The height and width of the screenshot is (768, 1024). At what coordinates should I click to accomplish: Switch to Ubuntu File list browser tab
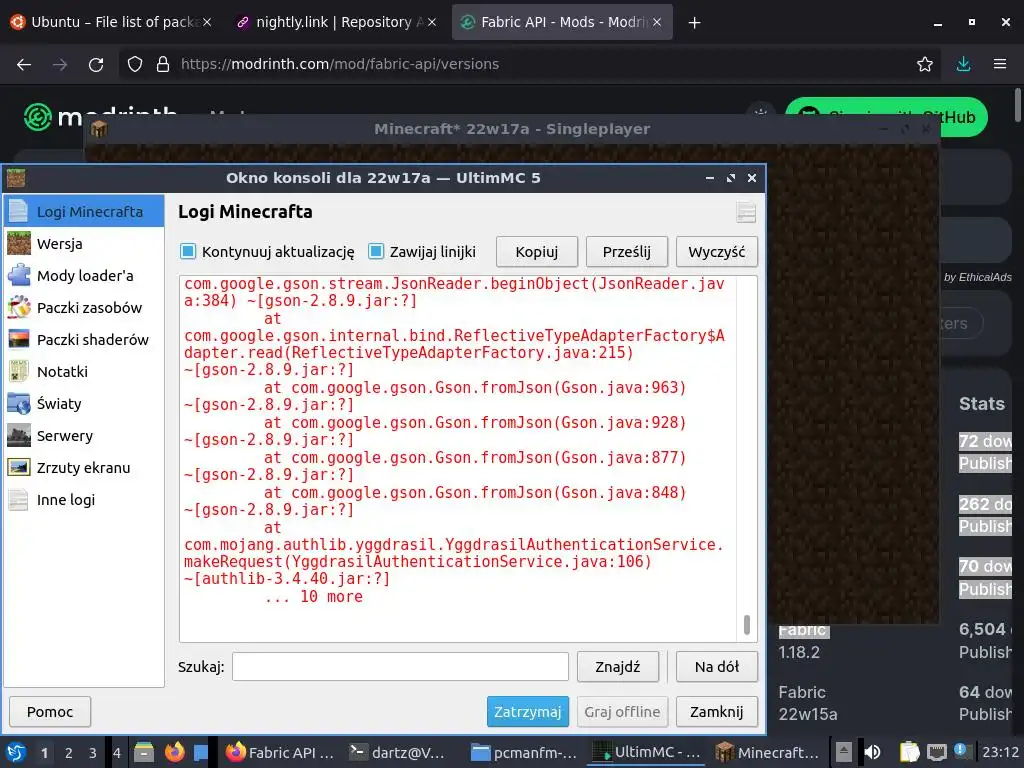(x=111, y=22)
